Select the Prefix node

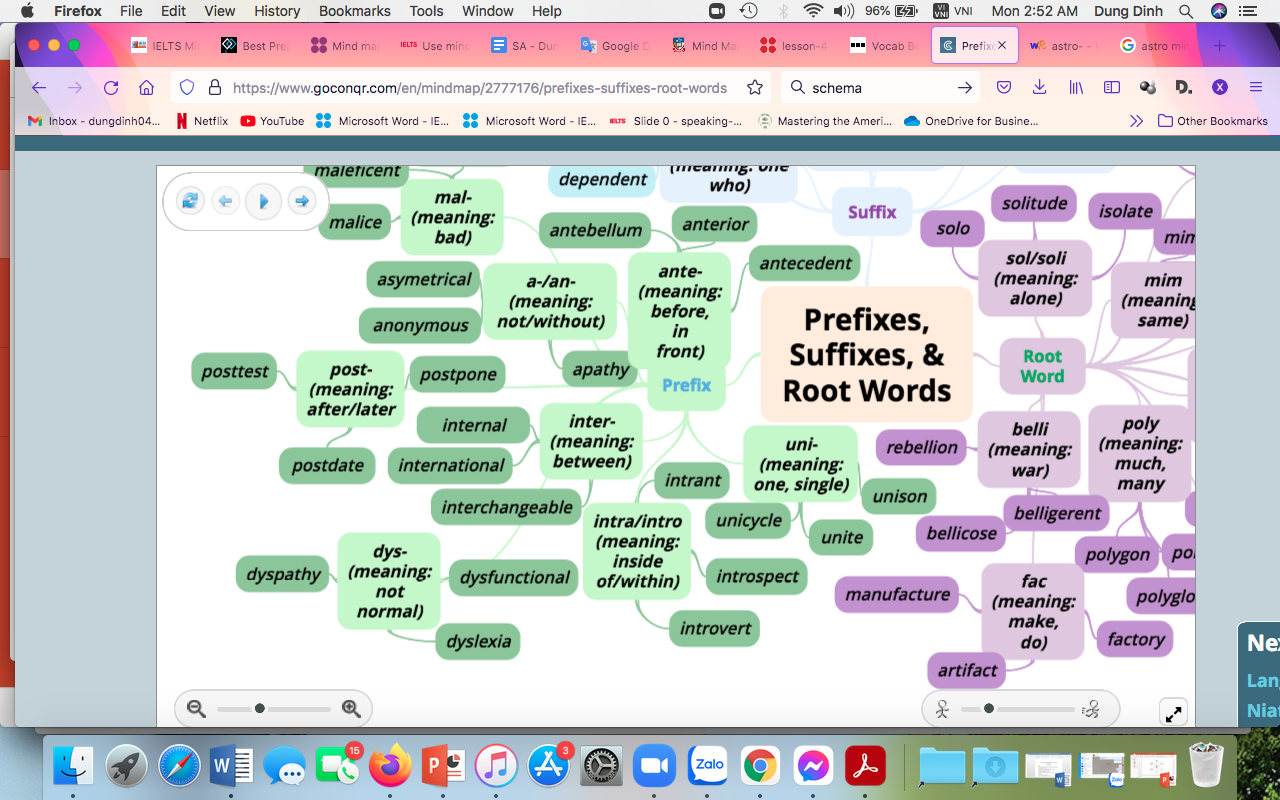point(687,386)
